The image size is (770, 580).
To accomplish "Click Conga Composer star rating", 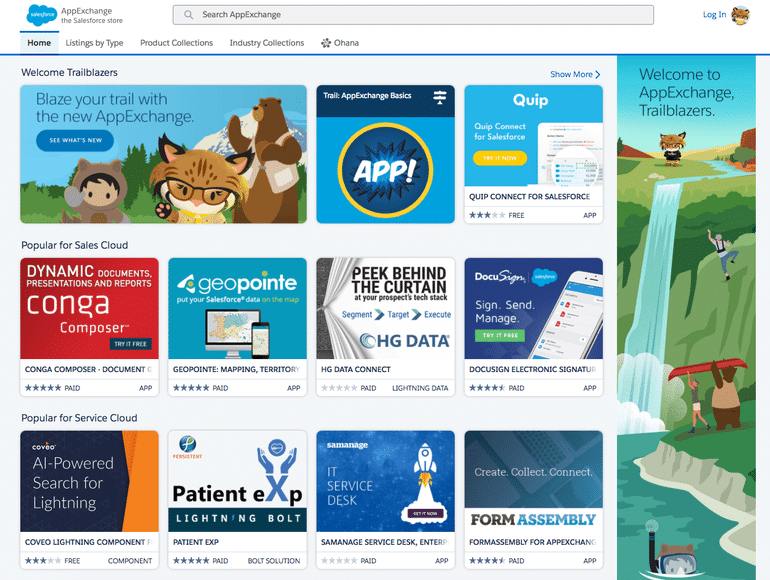I will pyautogui.click(x=43, y=388).
